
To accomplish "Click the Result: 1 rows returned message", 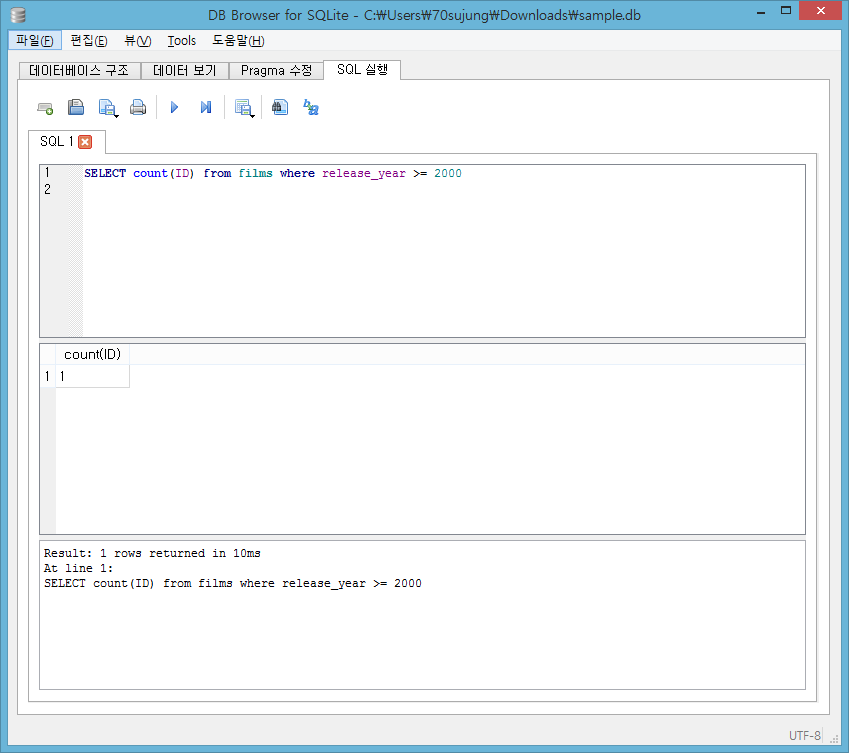I will (x=152, y=553).
